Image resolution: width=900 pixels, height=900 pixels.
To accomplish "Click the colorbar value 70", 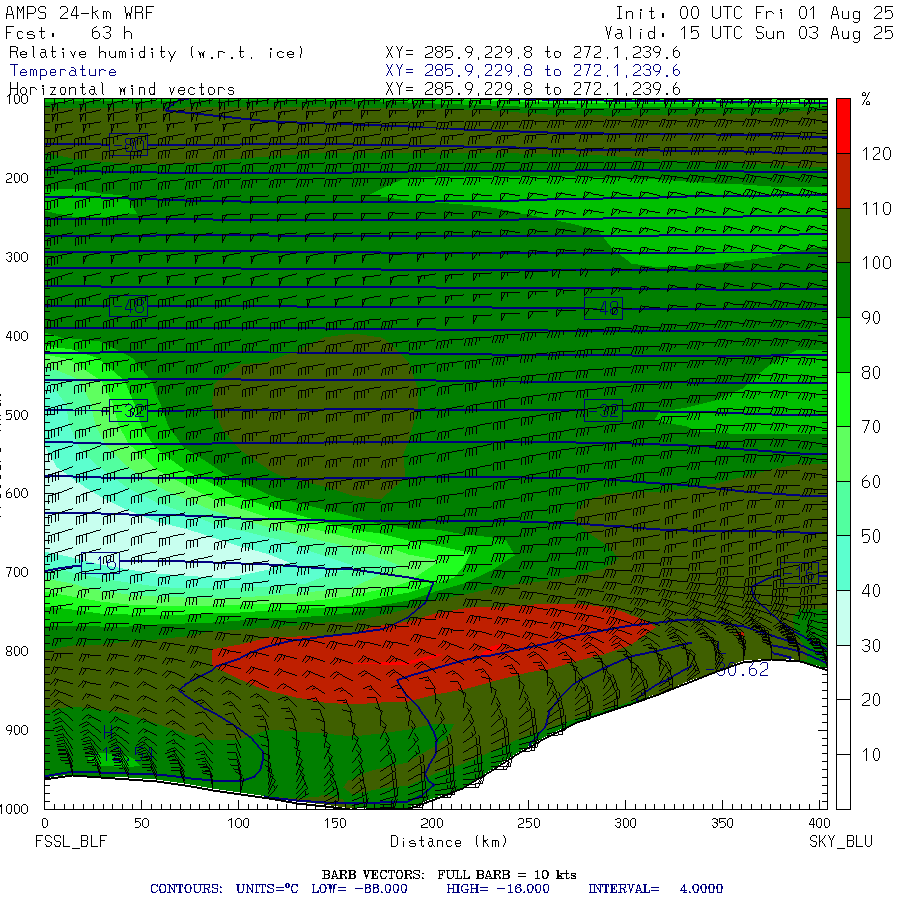I will click(x=871, y=426).
